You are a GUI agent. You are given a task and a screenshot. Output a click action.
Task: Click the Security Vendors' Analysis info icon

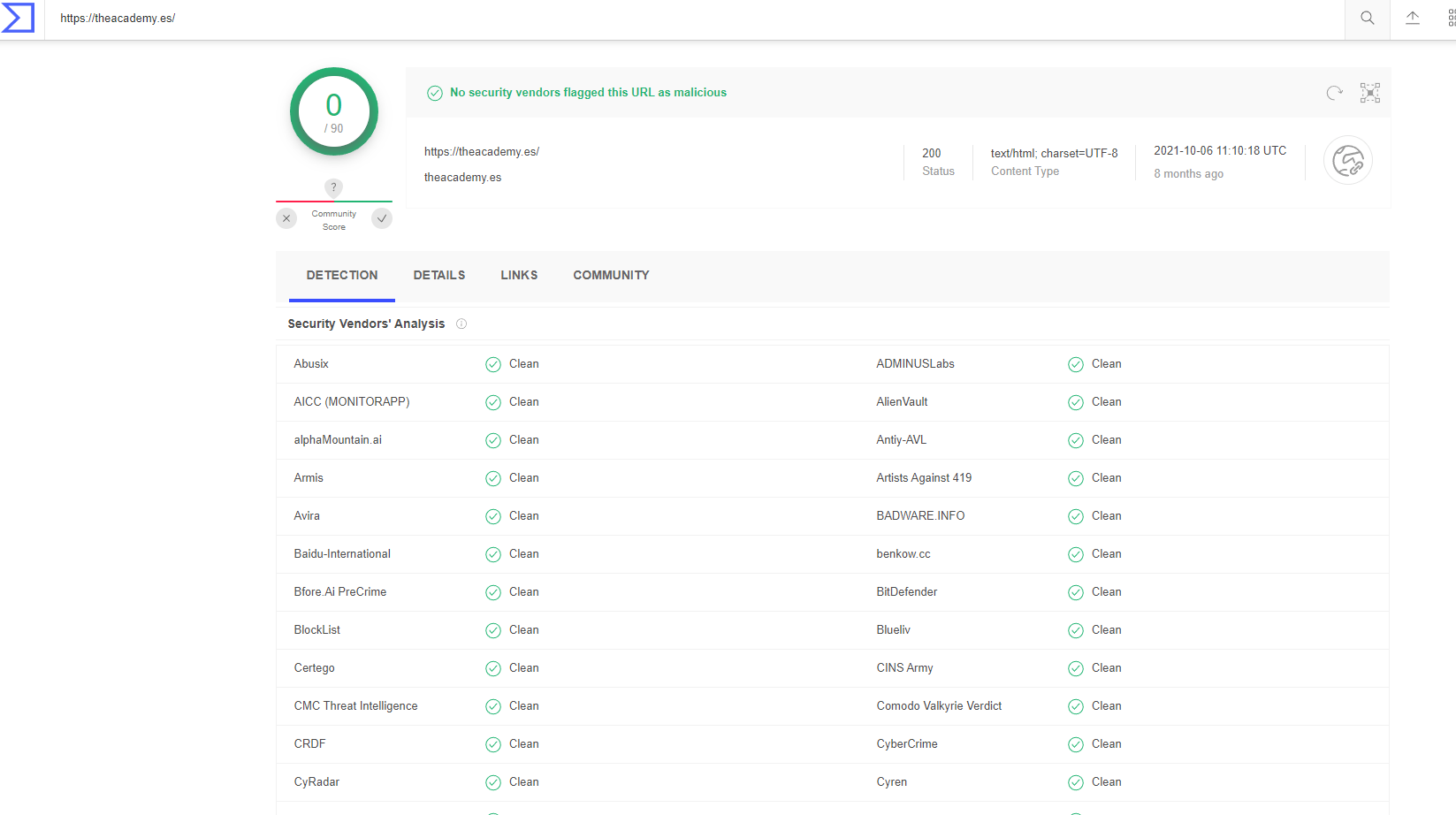(461, 324)
